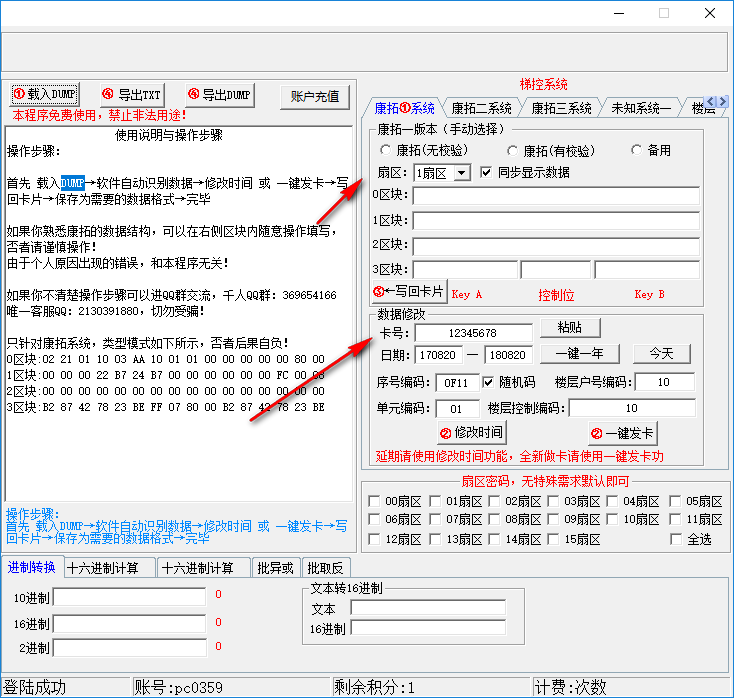Switch to 康拓二系统 tab

pyautogui.click(x=481, y=109)
